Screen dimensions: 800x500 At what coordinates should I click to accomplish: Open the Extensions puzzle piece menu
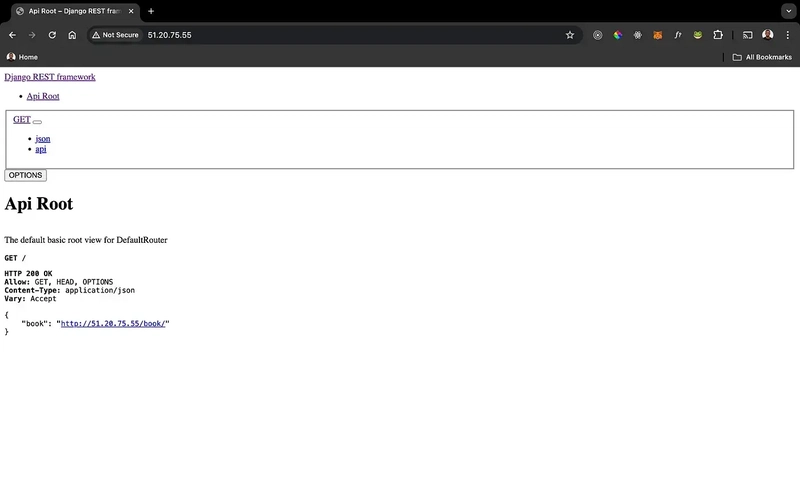point(718,35)
